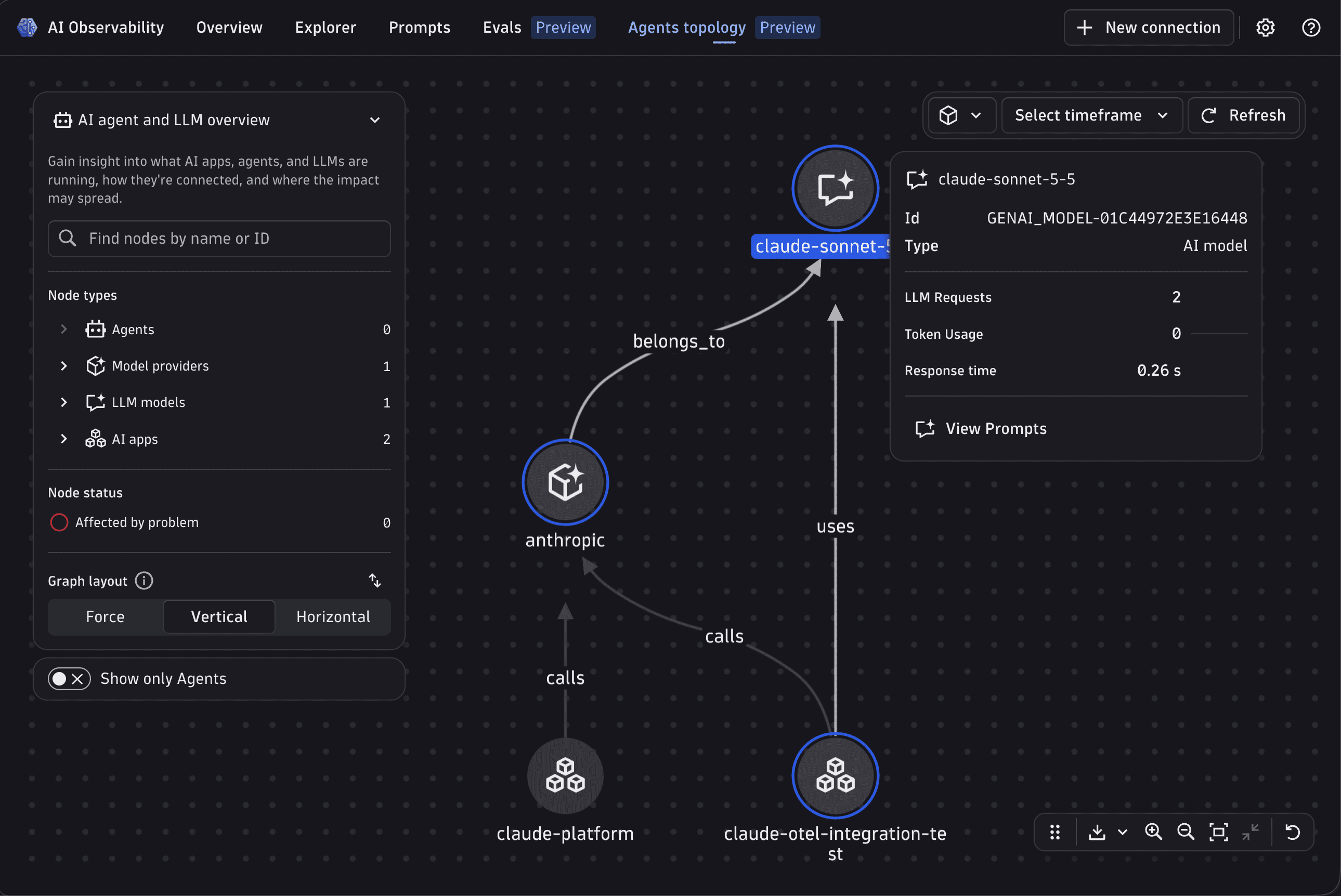Select Vertical graph layout

[219, 617]
